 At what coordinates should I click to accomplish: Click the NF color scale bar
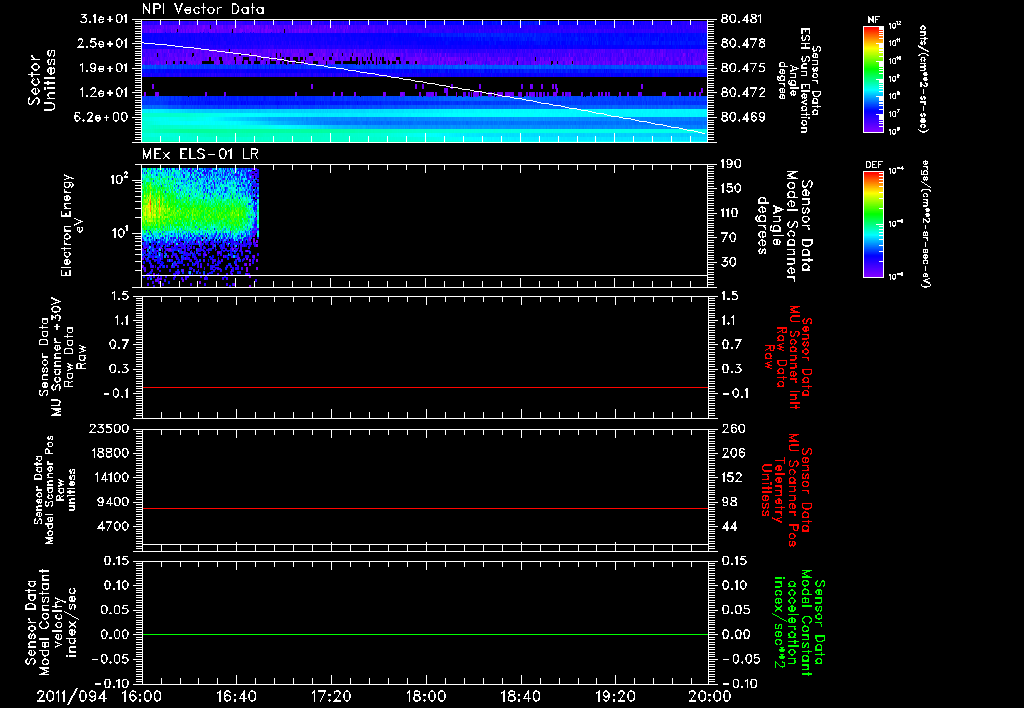tap(873, 78)
